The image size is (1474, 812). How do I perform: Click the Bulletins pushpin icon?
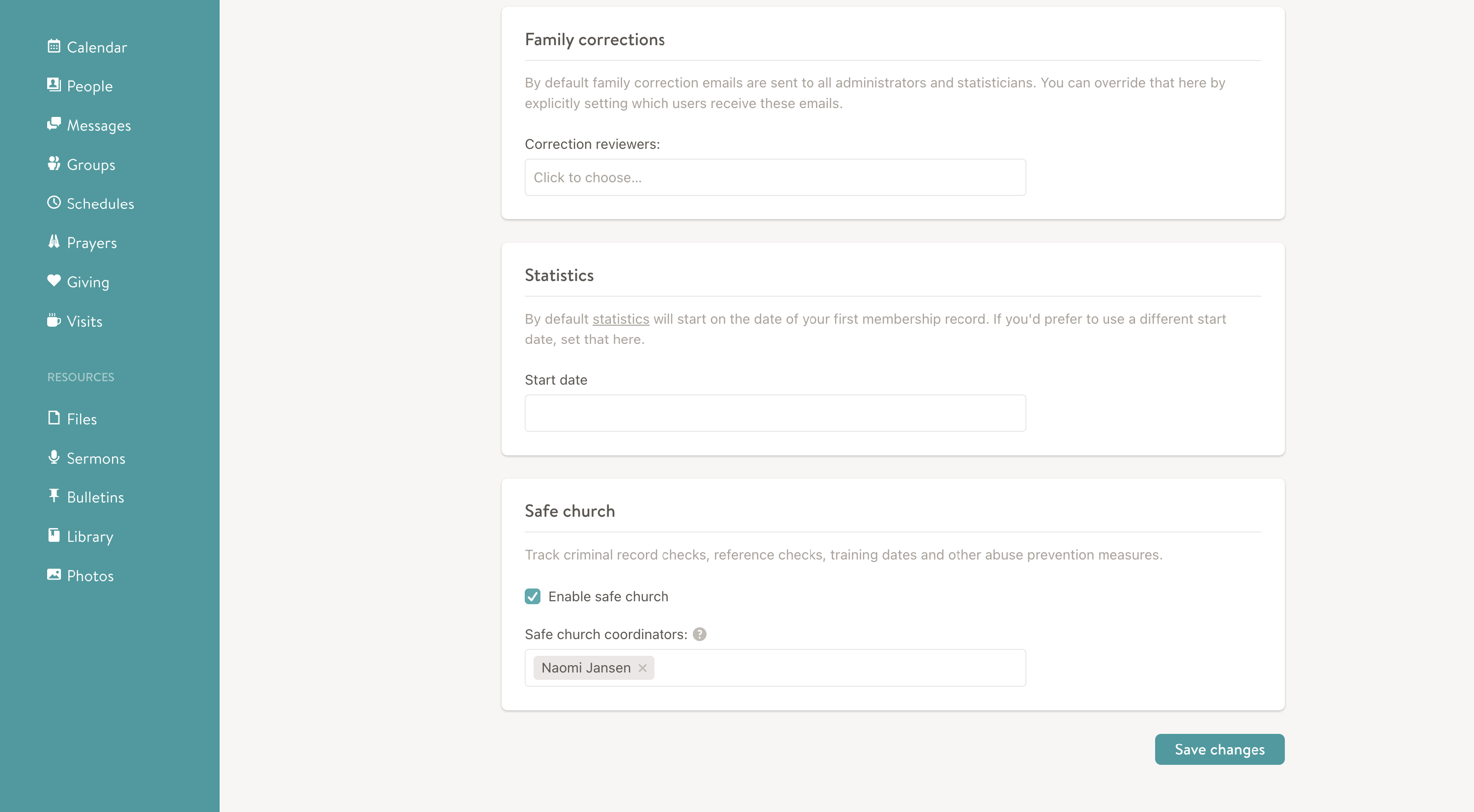[x=54, y=496]
